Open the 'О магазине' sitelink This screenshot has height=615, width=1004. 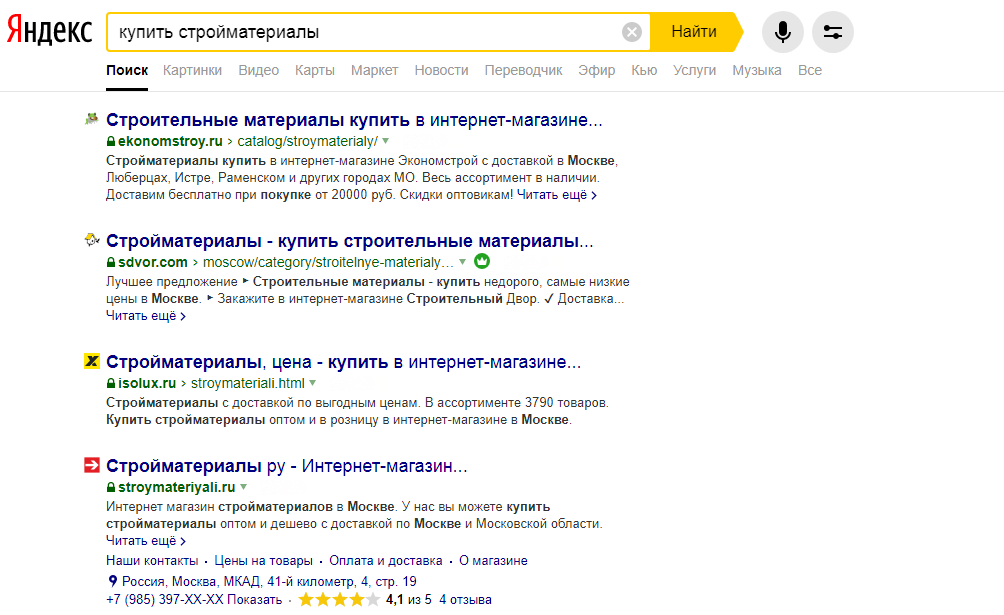[x=493, y=561]
